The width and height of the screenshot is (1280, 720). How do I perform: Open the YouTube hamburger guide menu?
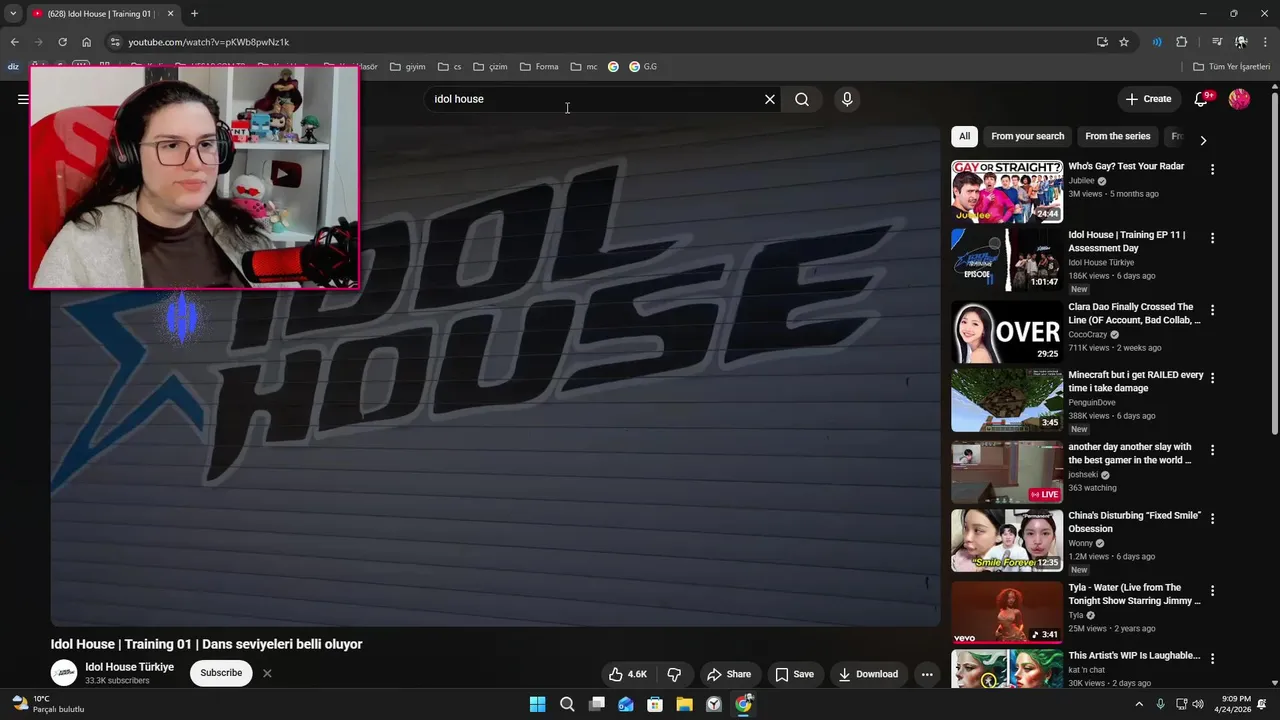click(22, 99)
